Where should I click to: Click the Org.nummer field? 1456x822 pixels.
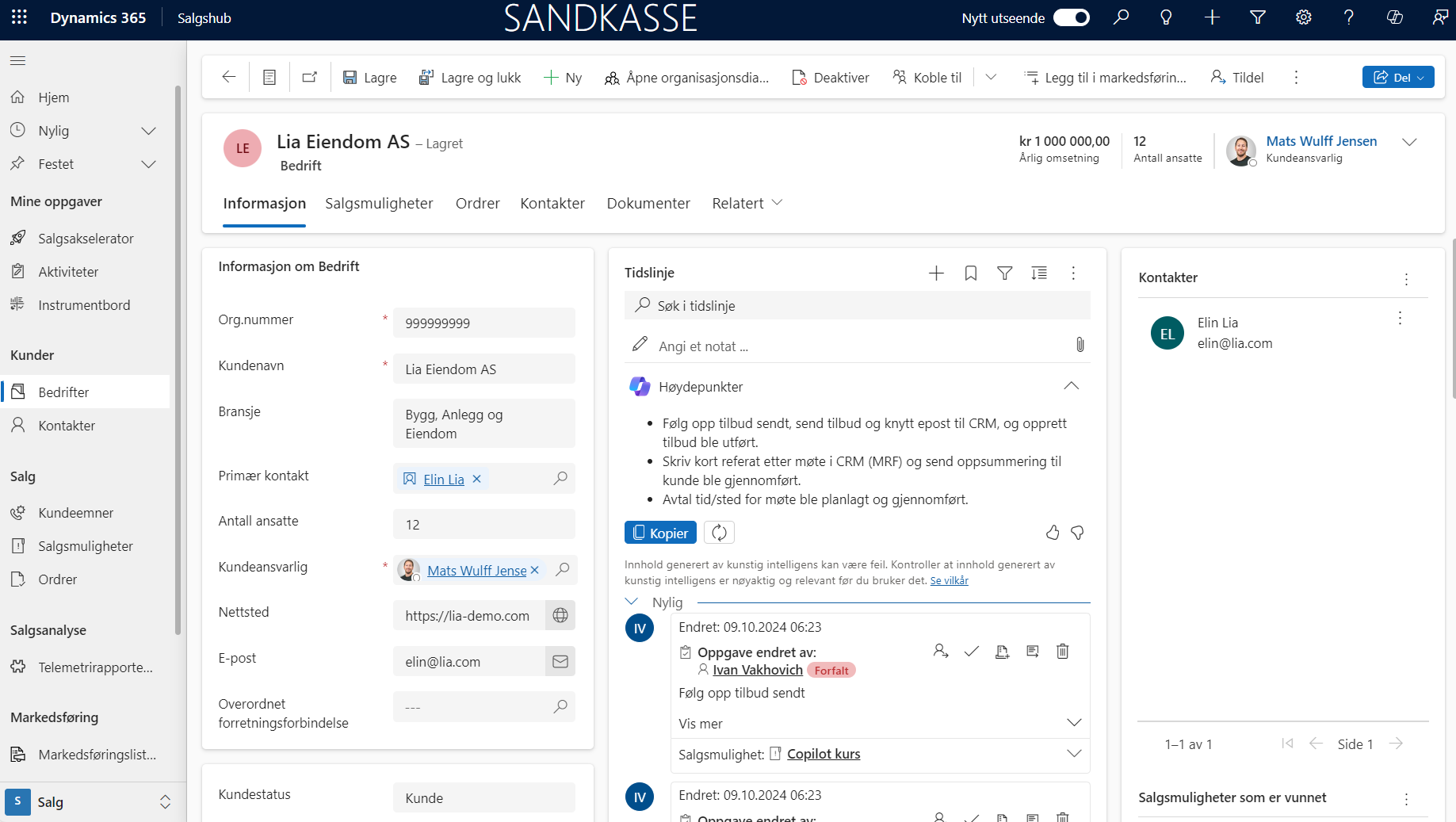click(483, 323)
